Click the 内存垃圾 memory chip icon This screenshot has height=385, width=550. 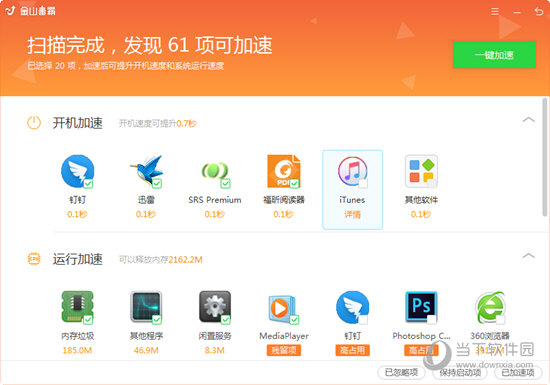(x=78, y=307)
